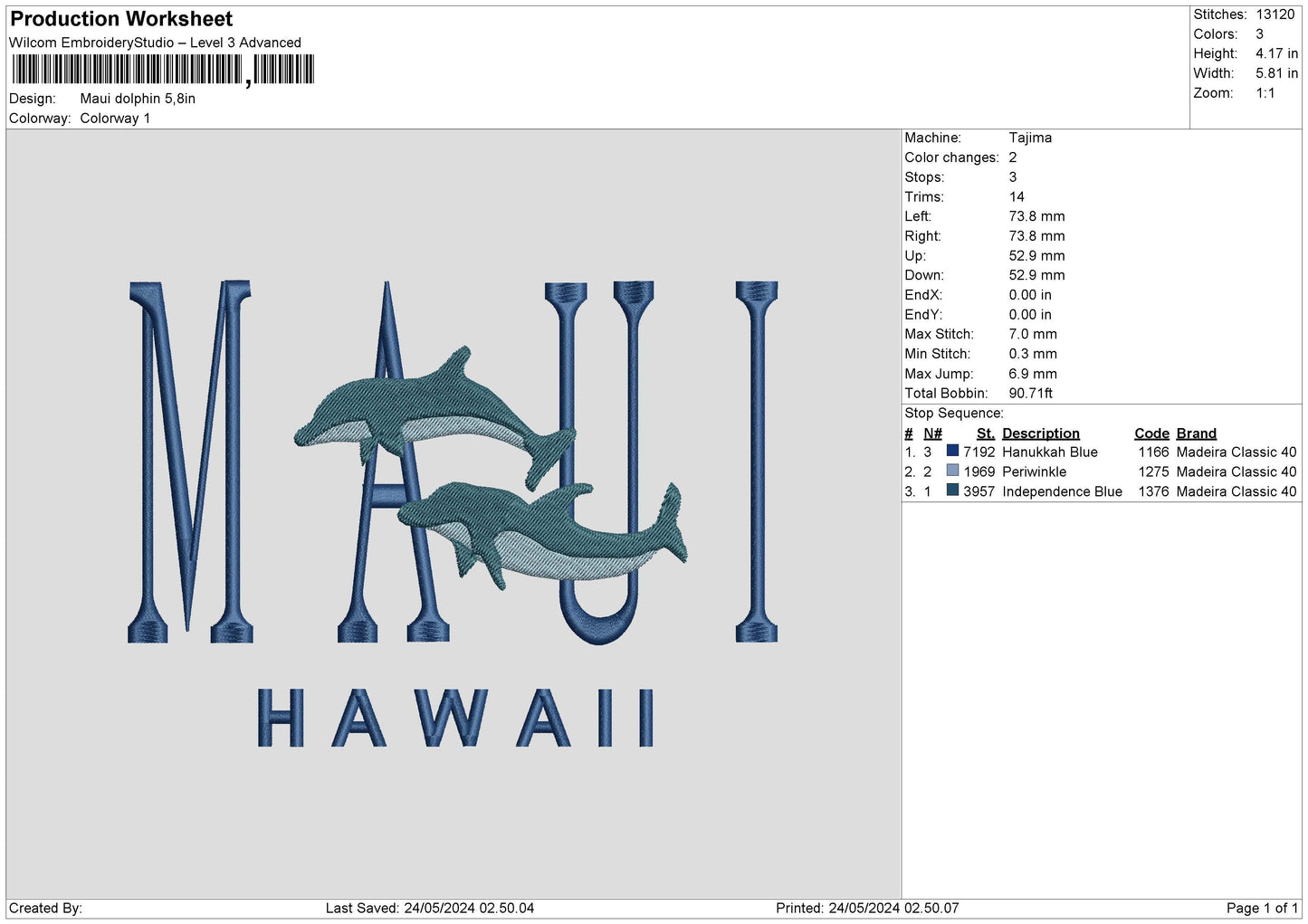Viewport: 1308px width, 924px height.
Task: Click the barcode under the worksheet title
Action: pyautogui.click(x=163, y=70)
